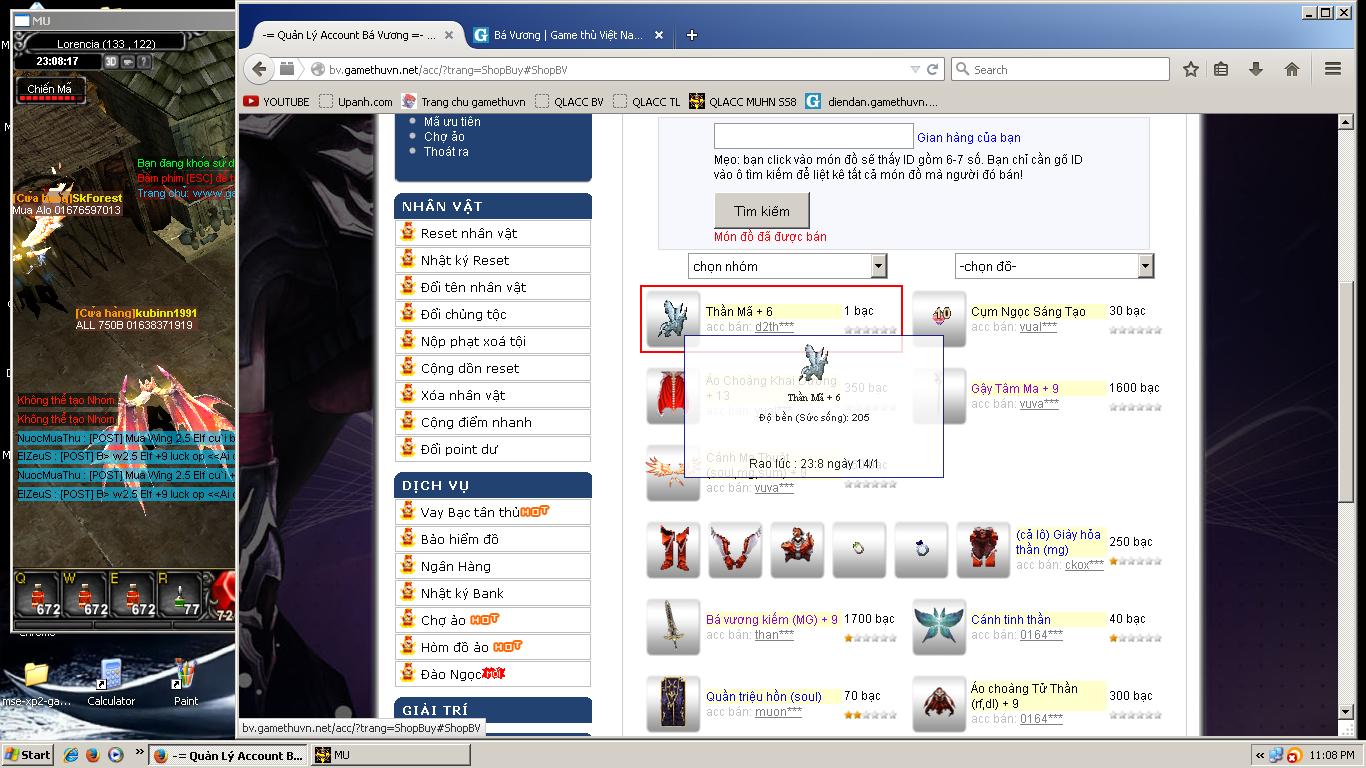Open the Calculator desktop shortcut
Image resolution: width=1366 pixels, height=768 pixels.
pyautogui.click(x=111, y=682)
